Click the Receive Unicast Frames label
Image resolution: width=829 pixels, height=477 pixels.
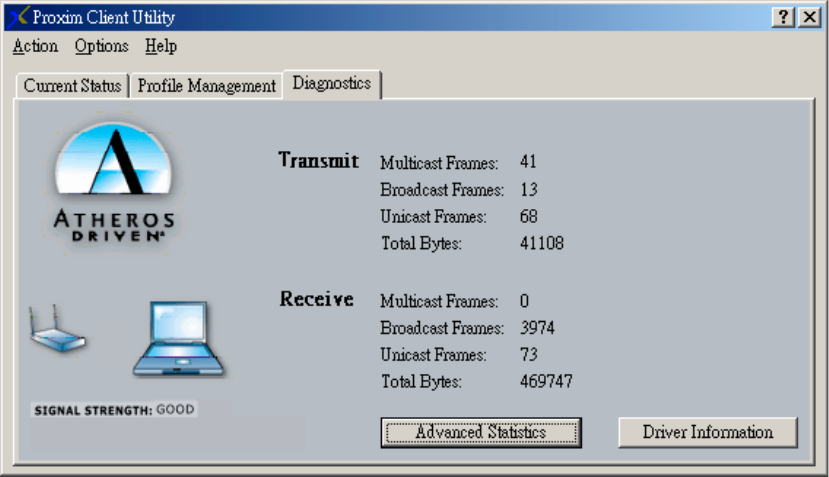point(433,355)
